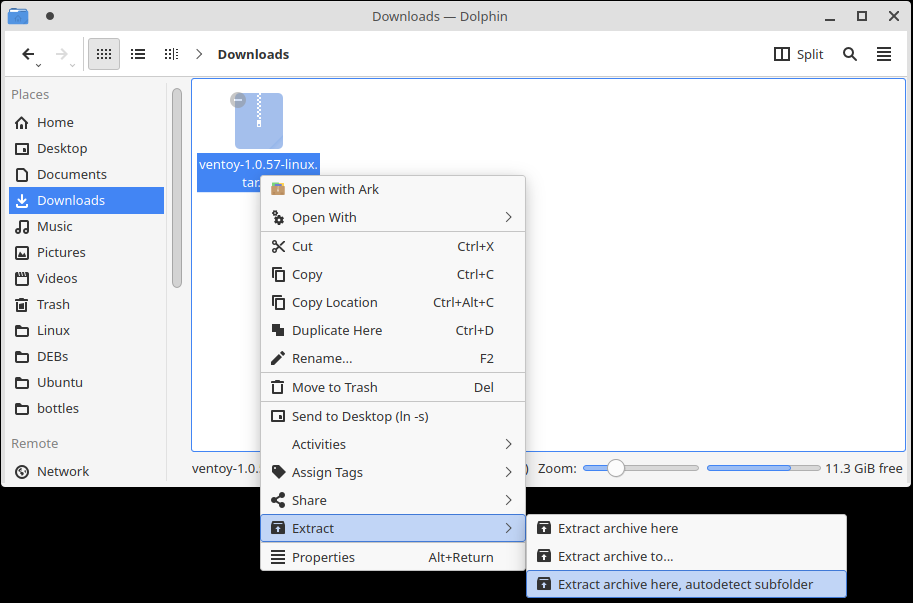Switch to Details tree view mode
913x603 pixels.
coord(171,54)
